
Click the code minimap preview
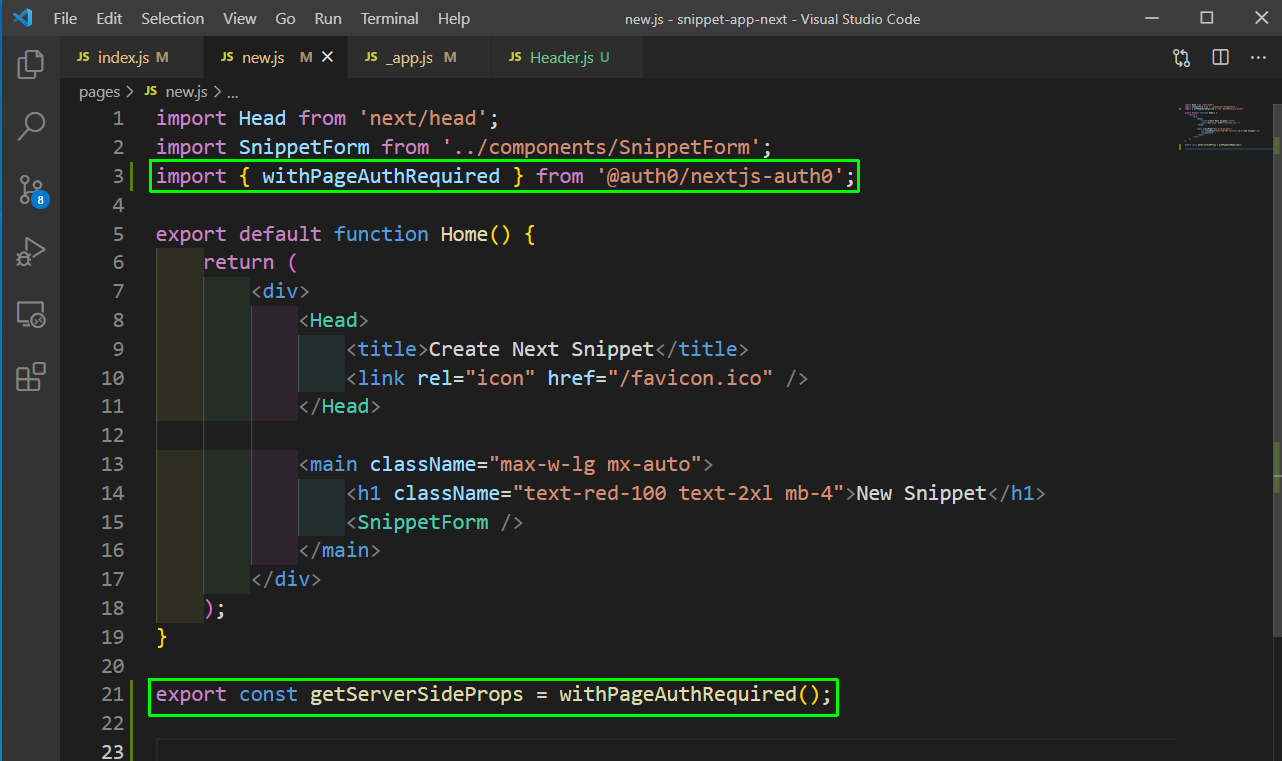[1222, 125]
